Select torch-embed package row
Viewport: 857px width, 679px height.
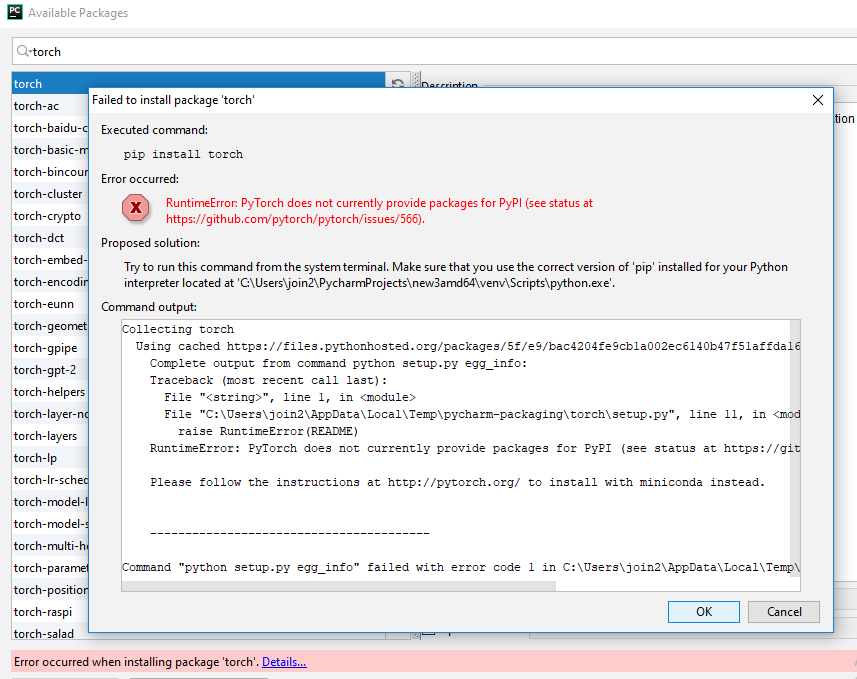50,260
